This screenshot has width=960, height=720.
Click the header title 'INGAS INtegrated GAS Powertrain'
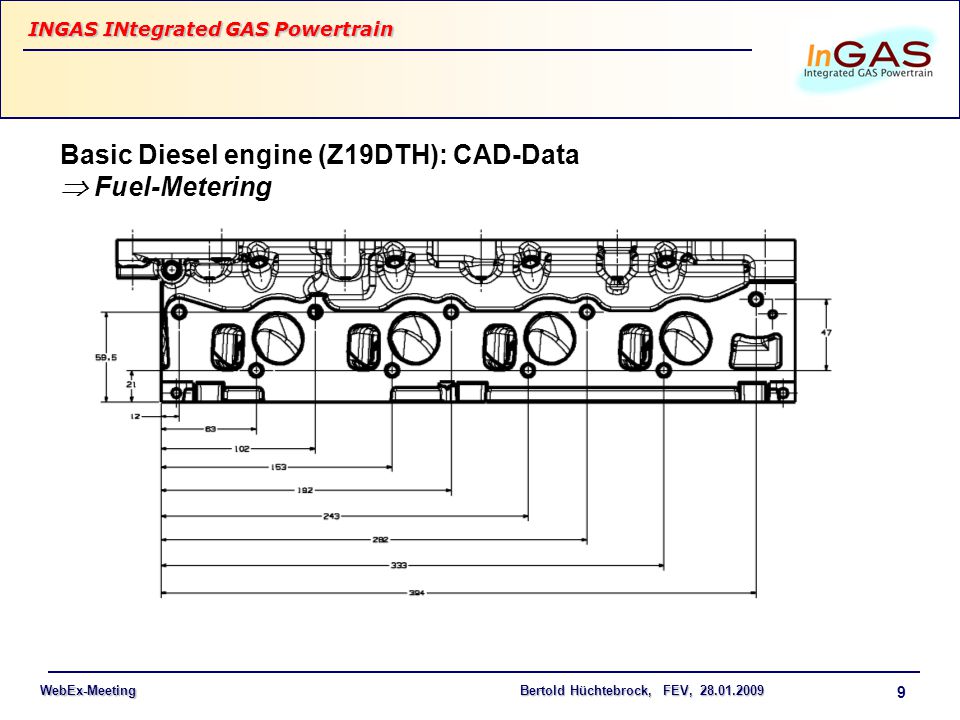point(211,29)
